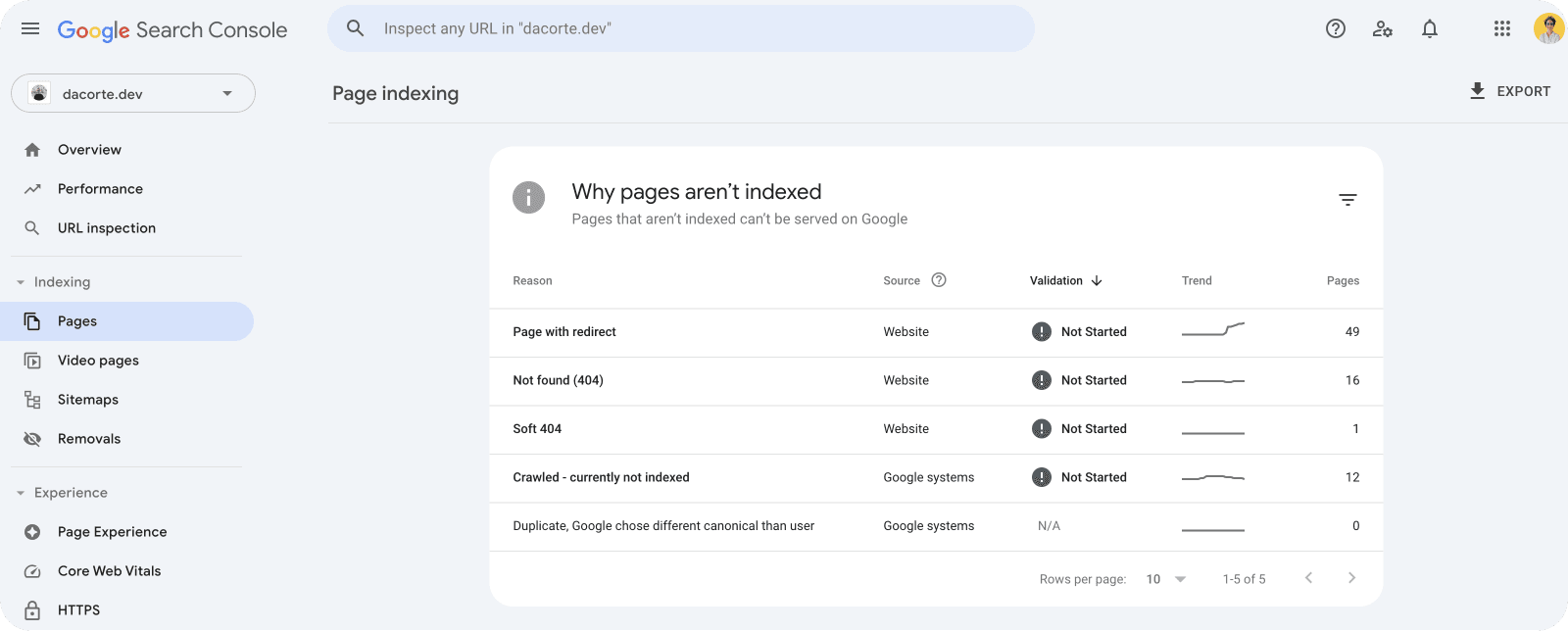Click the filter rows icon
Image resolution: width=1568 pixels, height=631 pixels.
(1347, 200)
